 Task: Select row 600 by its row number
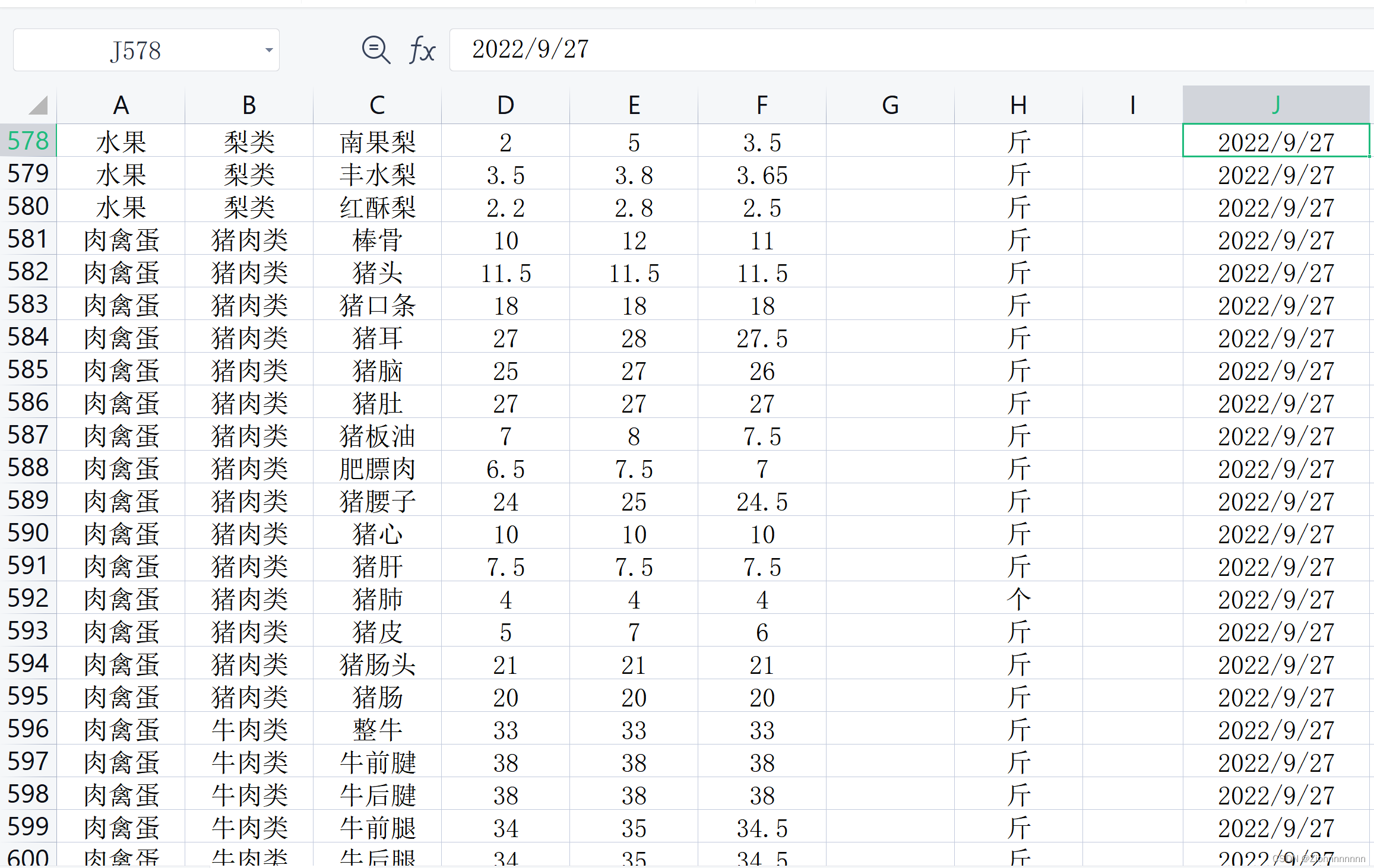tap(29, 857)
